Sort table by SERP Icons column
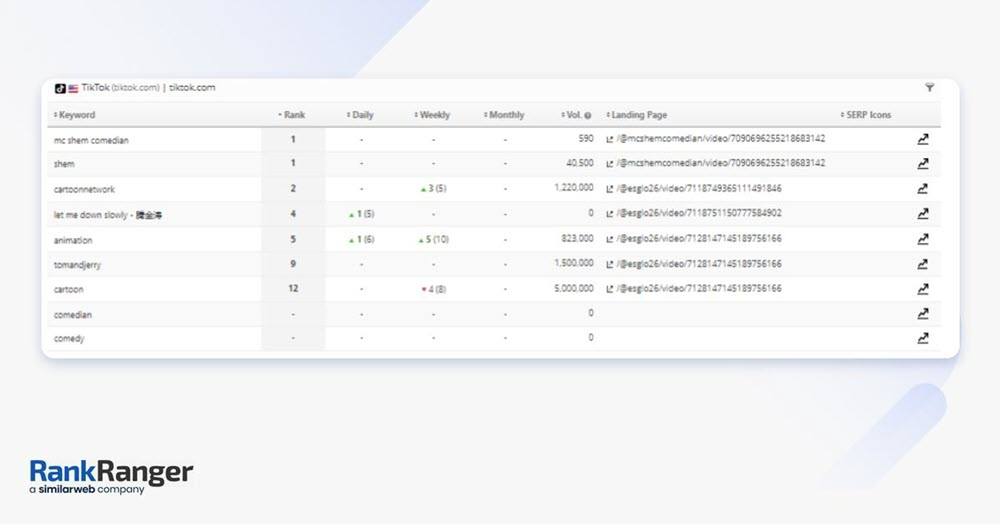1000x524 pixels. point(867,115)
